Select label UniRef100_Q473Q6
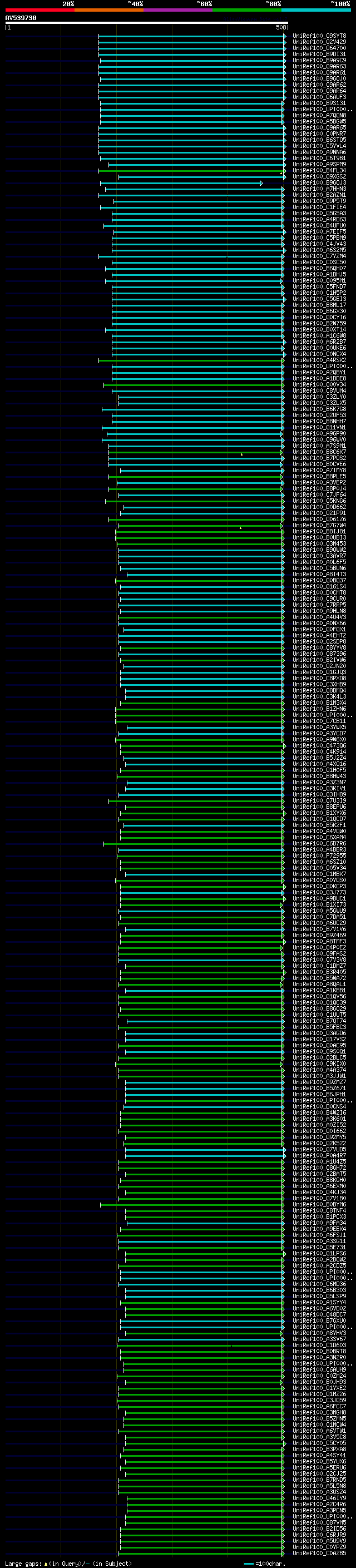This screenshot has height=1568, width=356. click(x=319, y=746)
